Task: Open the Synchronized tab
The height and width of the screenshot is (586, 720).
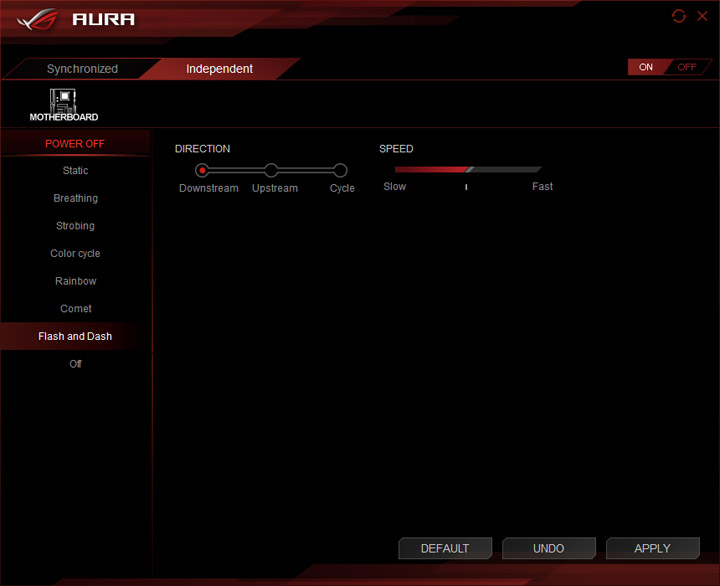Action: click(82, 69)
